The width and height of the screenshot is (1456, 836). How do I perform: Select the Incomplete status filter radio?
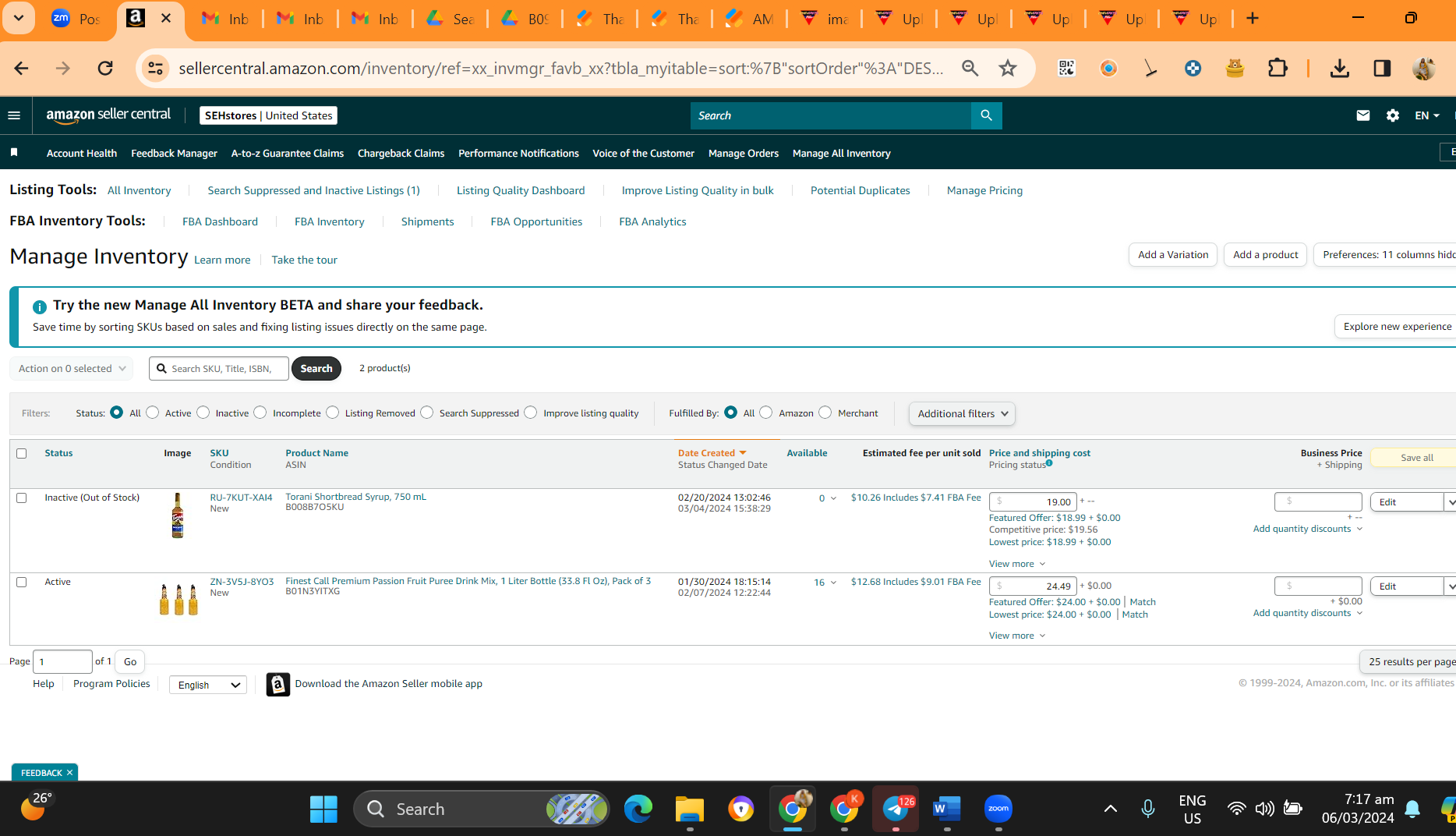(260, 413)
